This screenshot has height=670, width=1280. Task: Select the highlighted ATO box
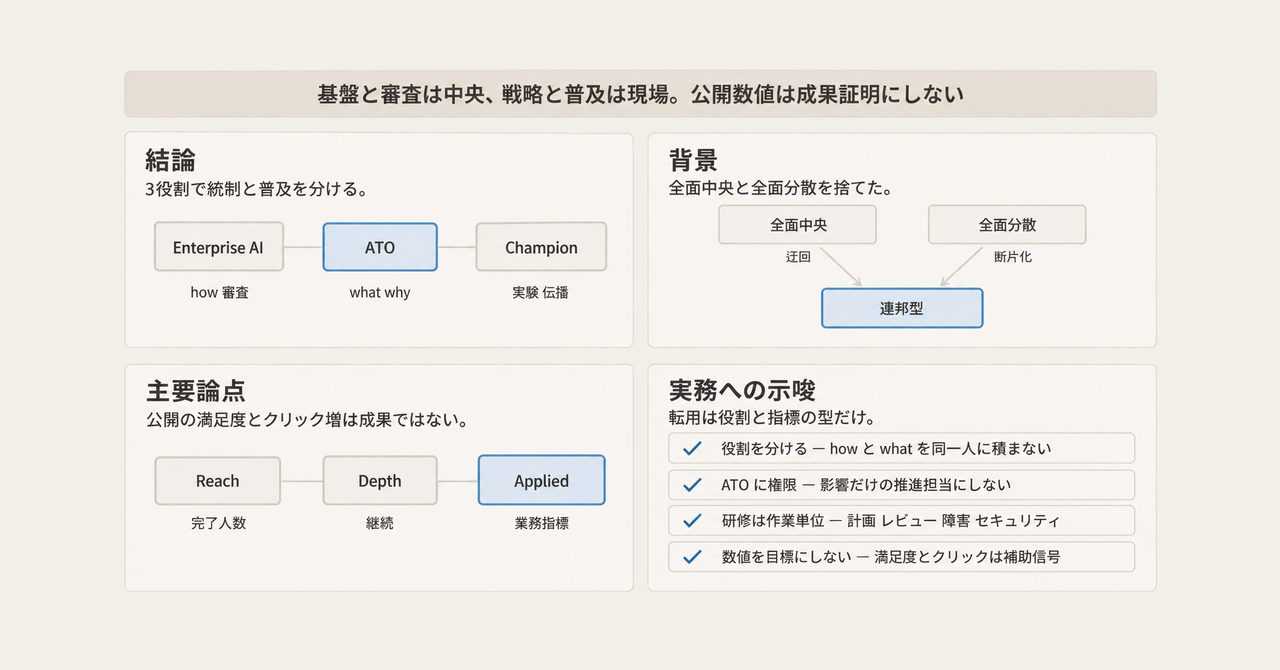tap(380, 247)
